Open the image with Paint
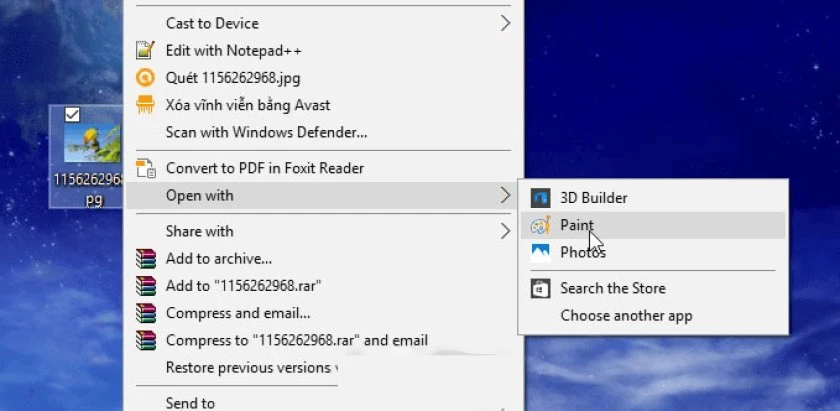The image size is (840, 411). (653, 225)
